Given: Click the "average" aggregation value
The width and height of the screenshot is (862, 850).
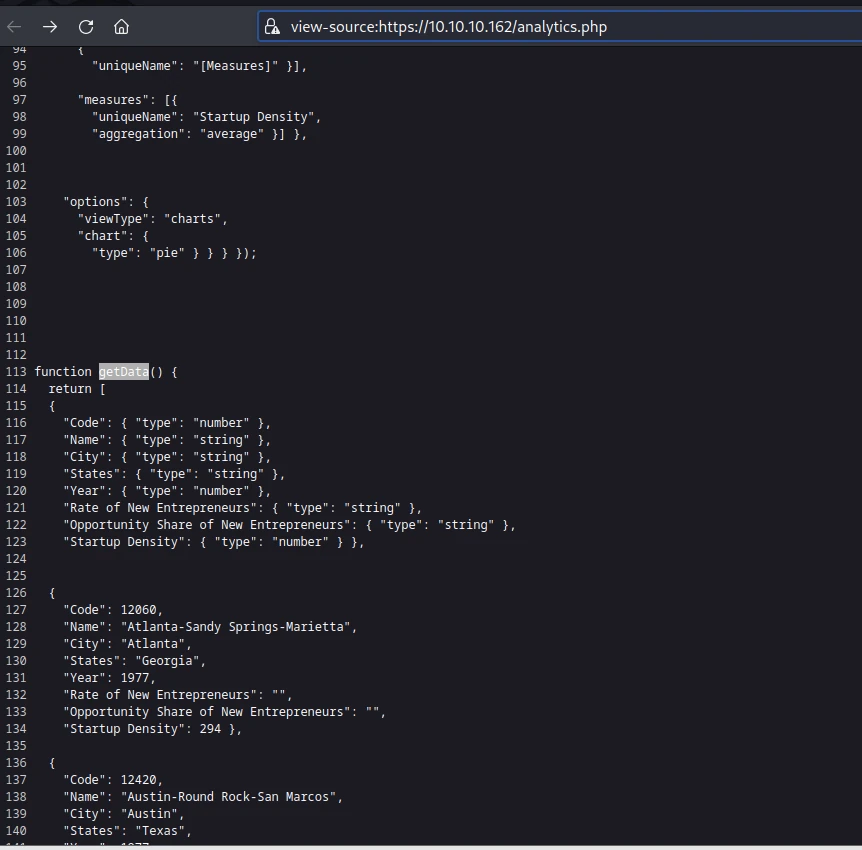Looking at the screenshot, I should (231, 134).
